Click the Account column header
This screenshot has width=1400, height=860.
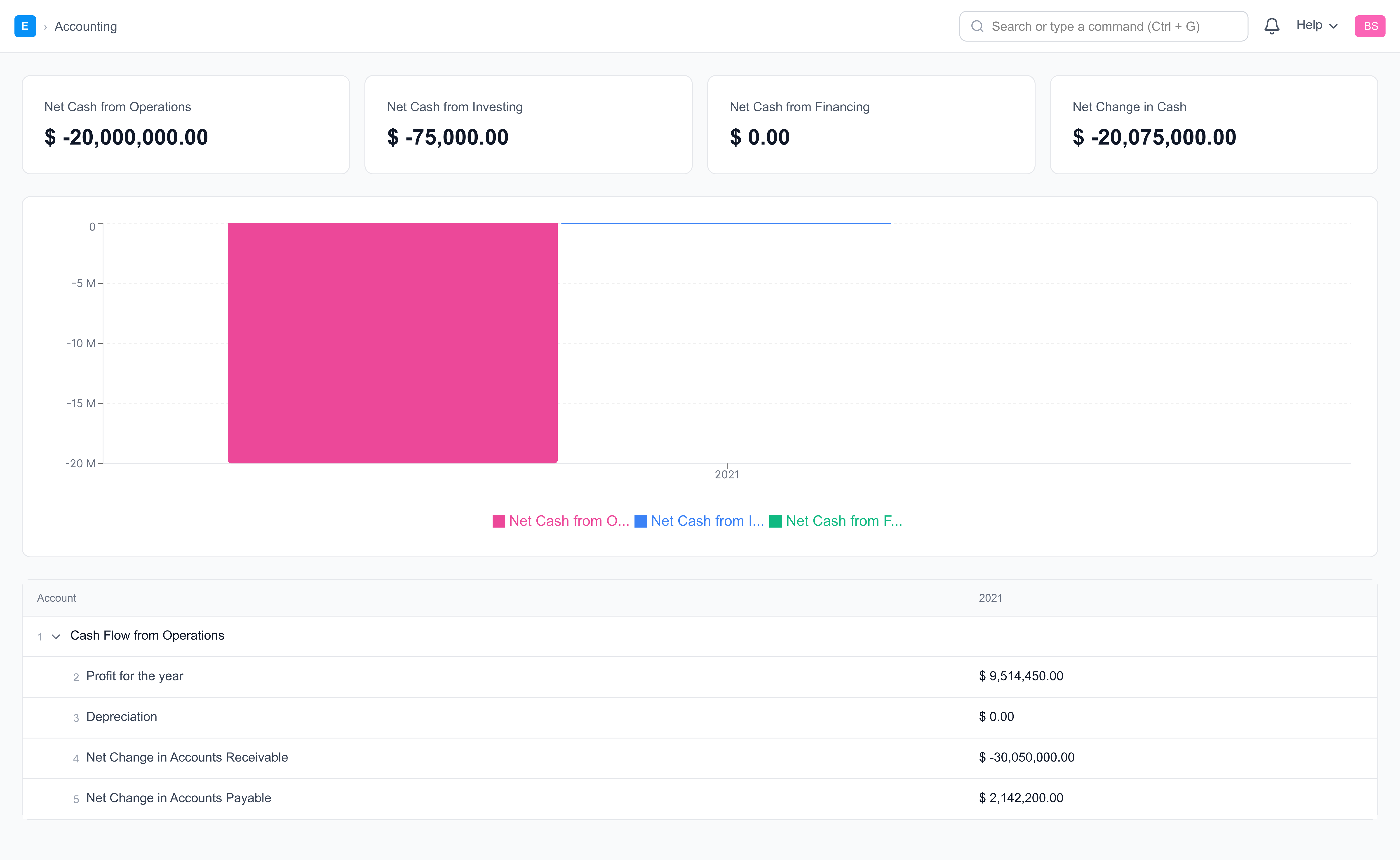point(56,598)
